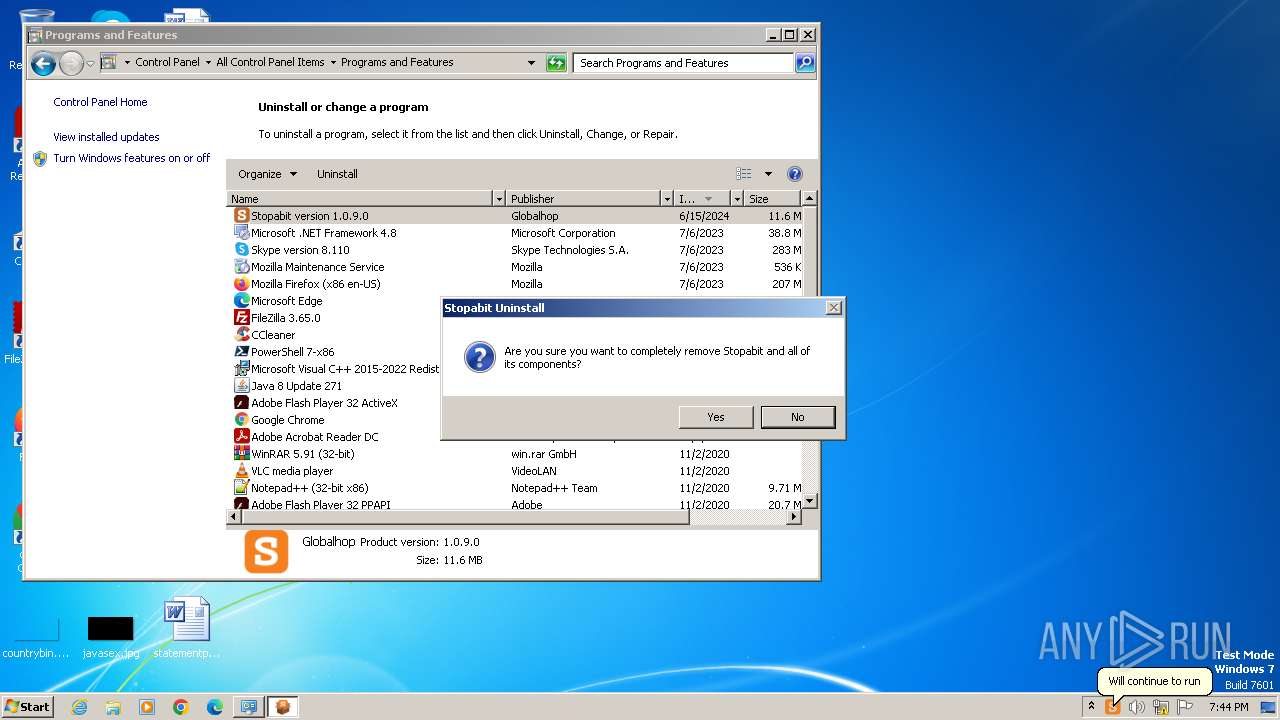Image resolution: width=1280 pixels, height=720 pixels.
Task: Expand the Publisher column filter dropdown
Action: tap(666, 199)
